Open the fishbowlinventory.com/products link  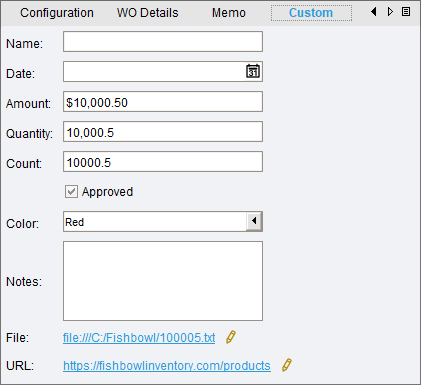[x=167, y=366]
